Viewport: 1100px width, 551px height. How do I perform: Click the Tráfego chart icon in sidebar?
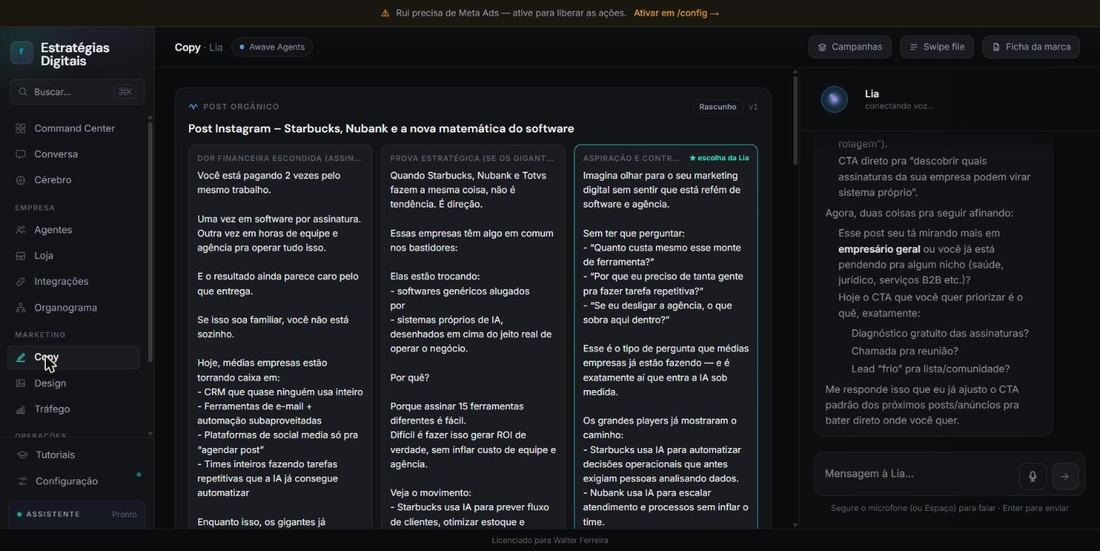[20, 409]
